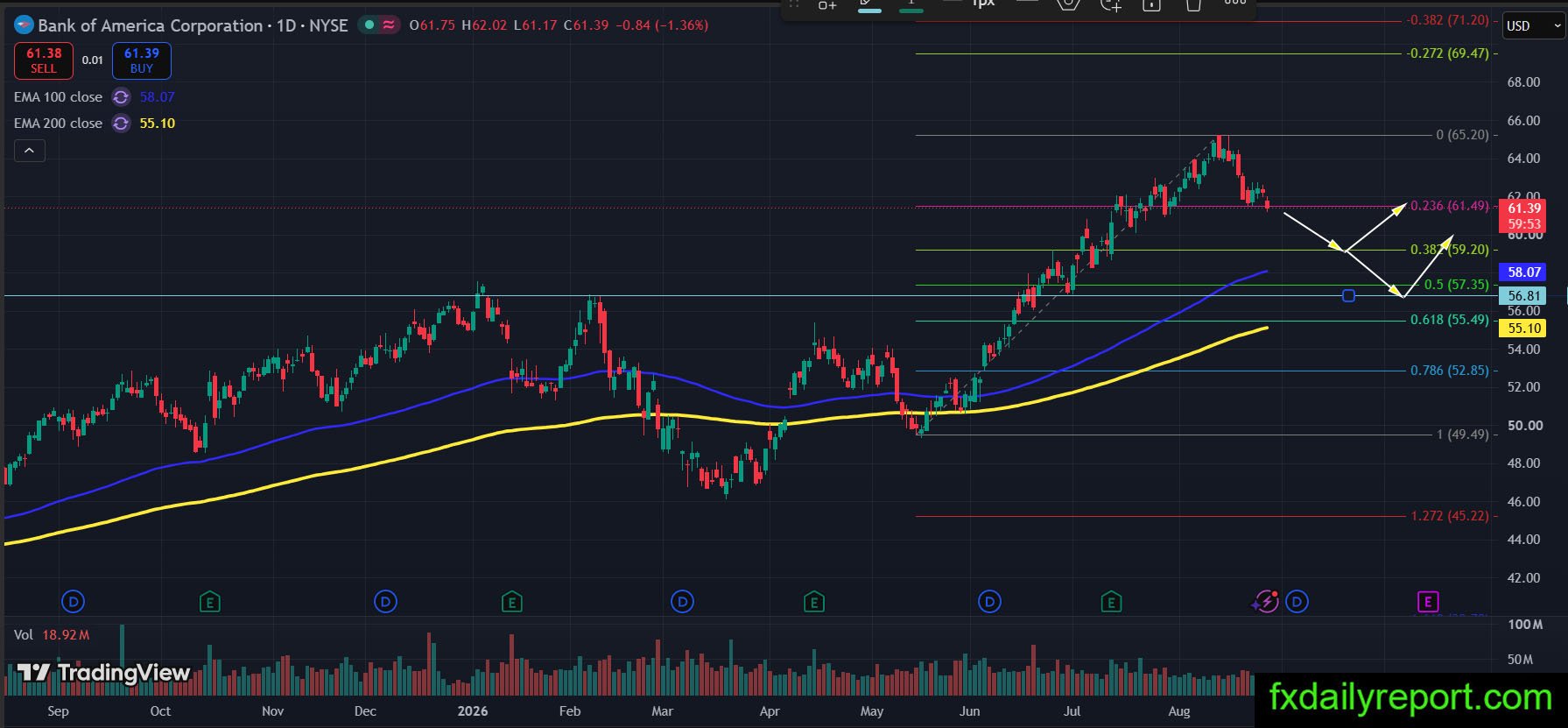Click the EMA 100 close legend label
Image resolution: width=1568 pixels, height=728 pixels.
58,97
